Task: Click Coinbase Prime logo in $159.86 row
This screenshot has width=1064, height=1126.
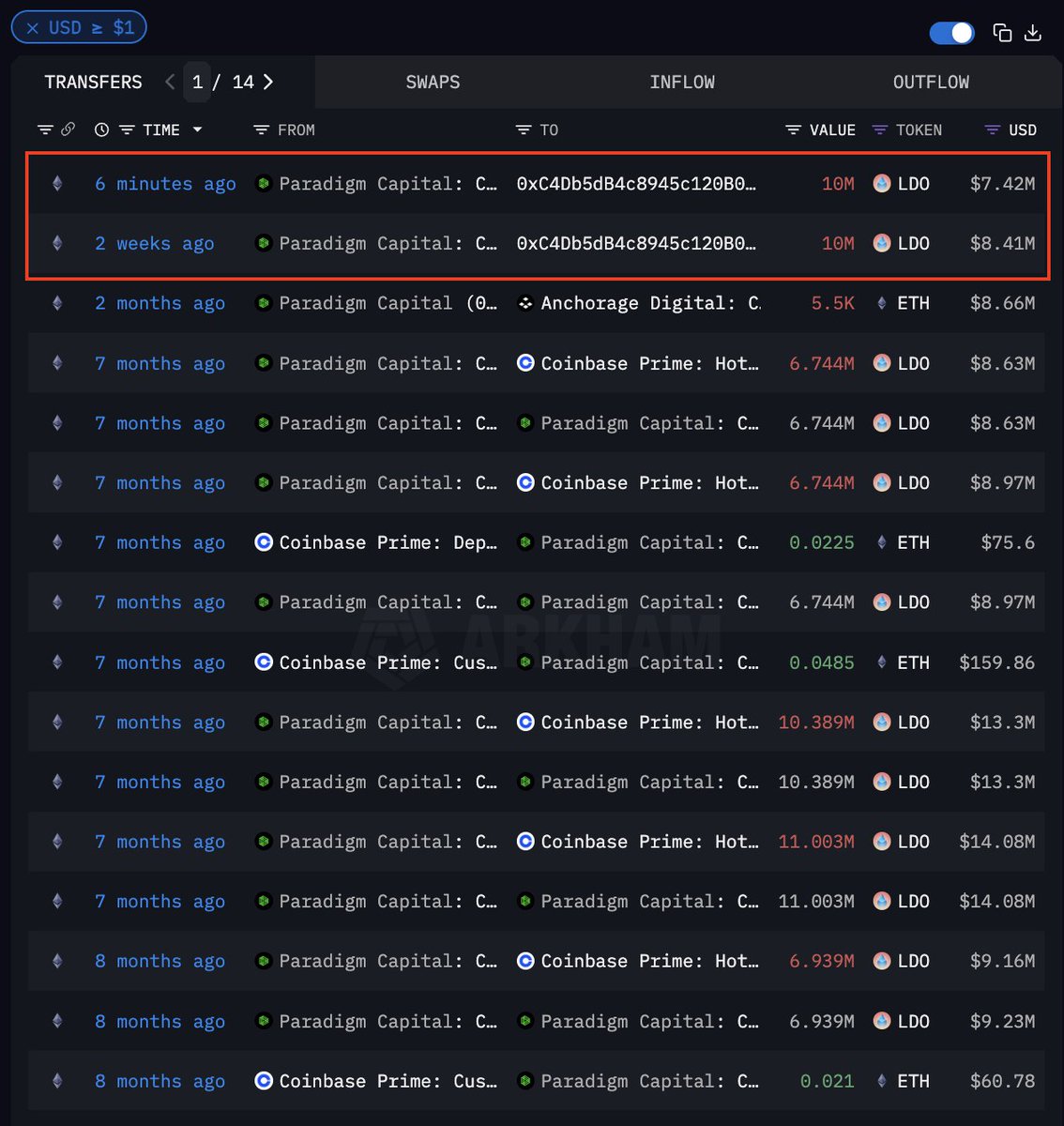Action: tap(264, 662)
